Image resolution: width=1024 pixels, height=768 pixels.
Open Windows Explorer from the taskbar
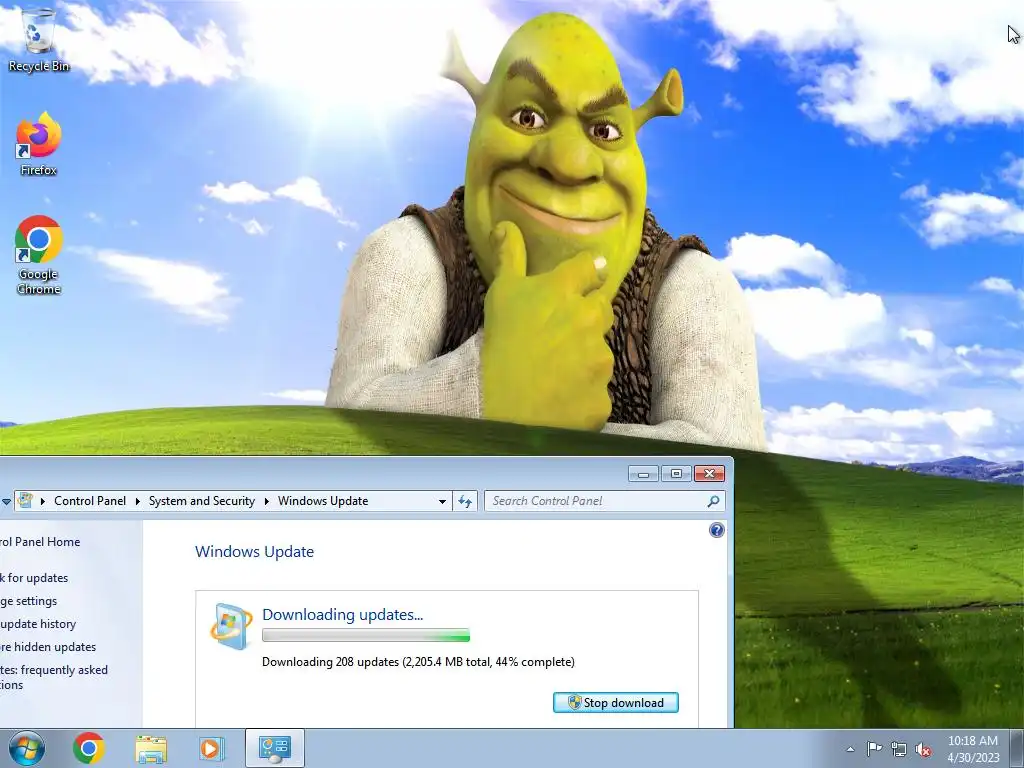pyautogui.click(x=151, y=748)
